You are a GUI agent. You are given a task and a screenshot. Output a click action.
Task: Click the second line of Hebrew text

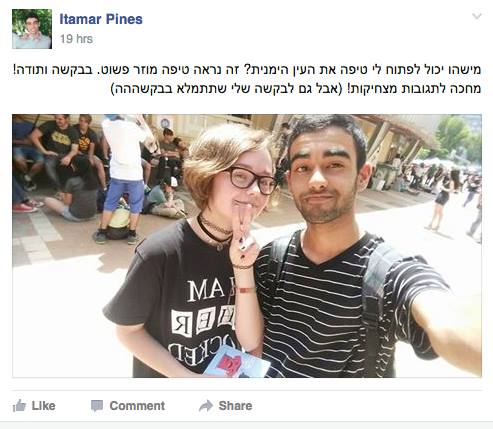coord(296,89)
